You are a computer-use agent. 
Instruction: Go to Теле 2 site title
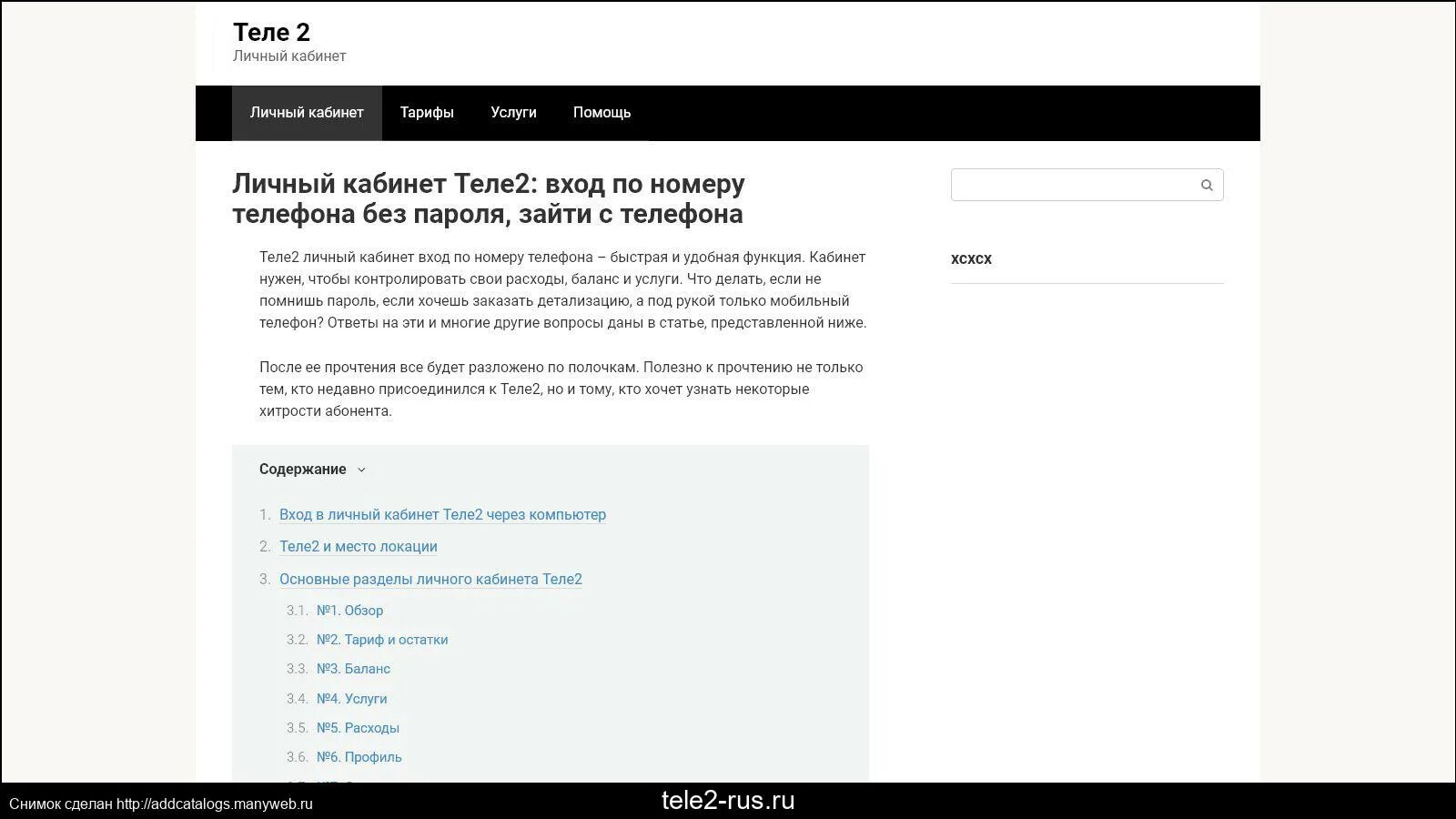[x=271, y=33]
